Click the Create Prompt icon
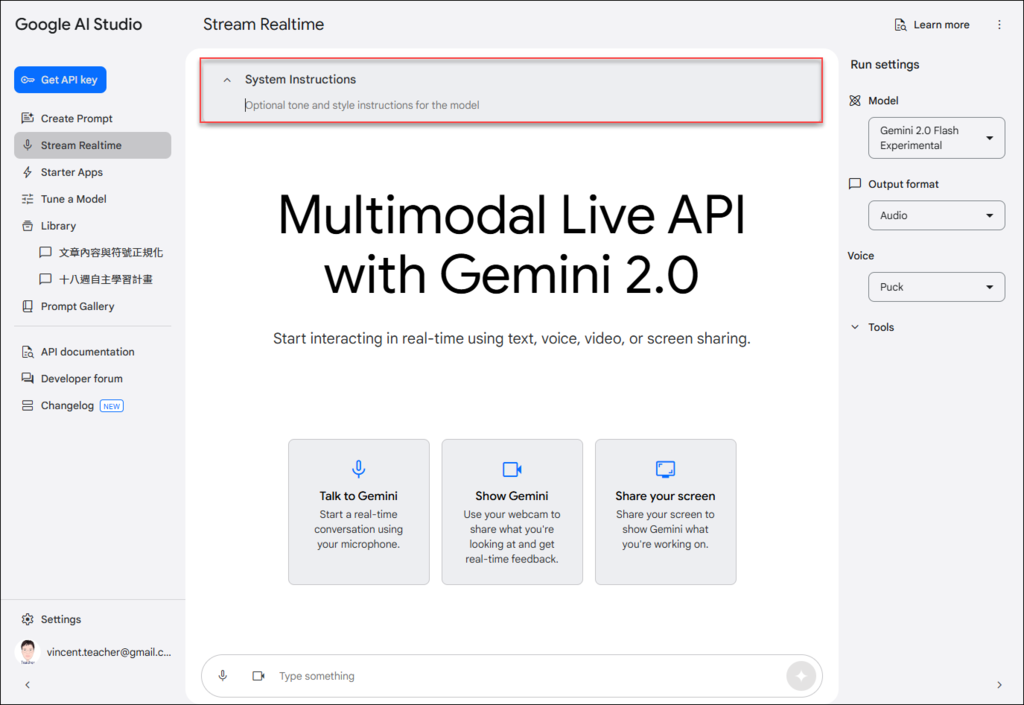Screen dimensions: 1024x705 click(27, 118)
